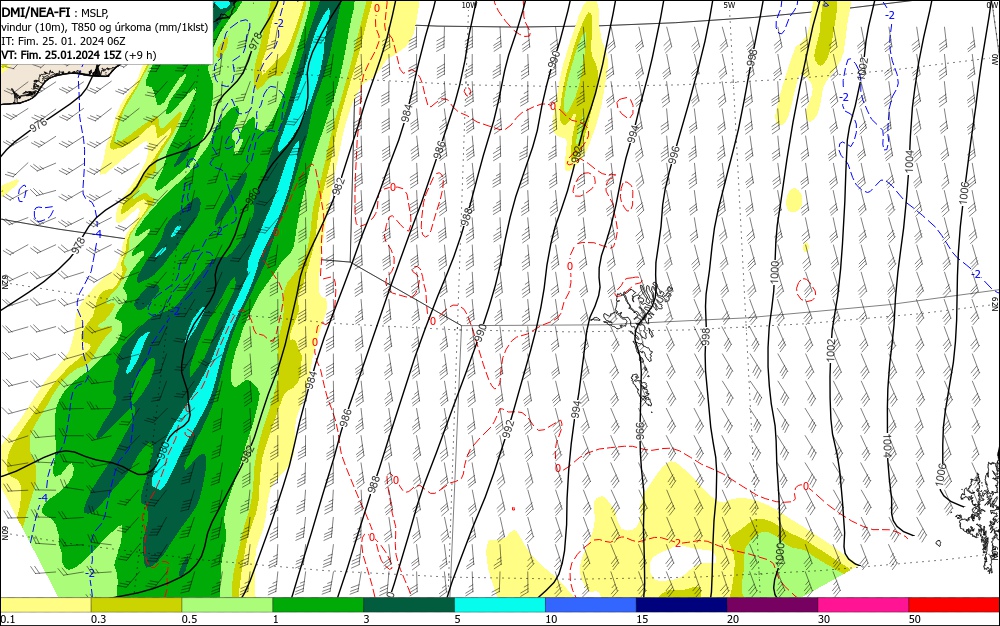
Task: Choose the navy 15–20 legend swatch
Action: (682, 605)
